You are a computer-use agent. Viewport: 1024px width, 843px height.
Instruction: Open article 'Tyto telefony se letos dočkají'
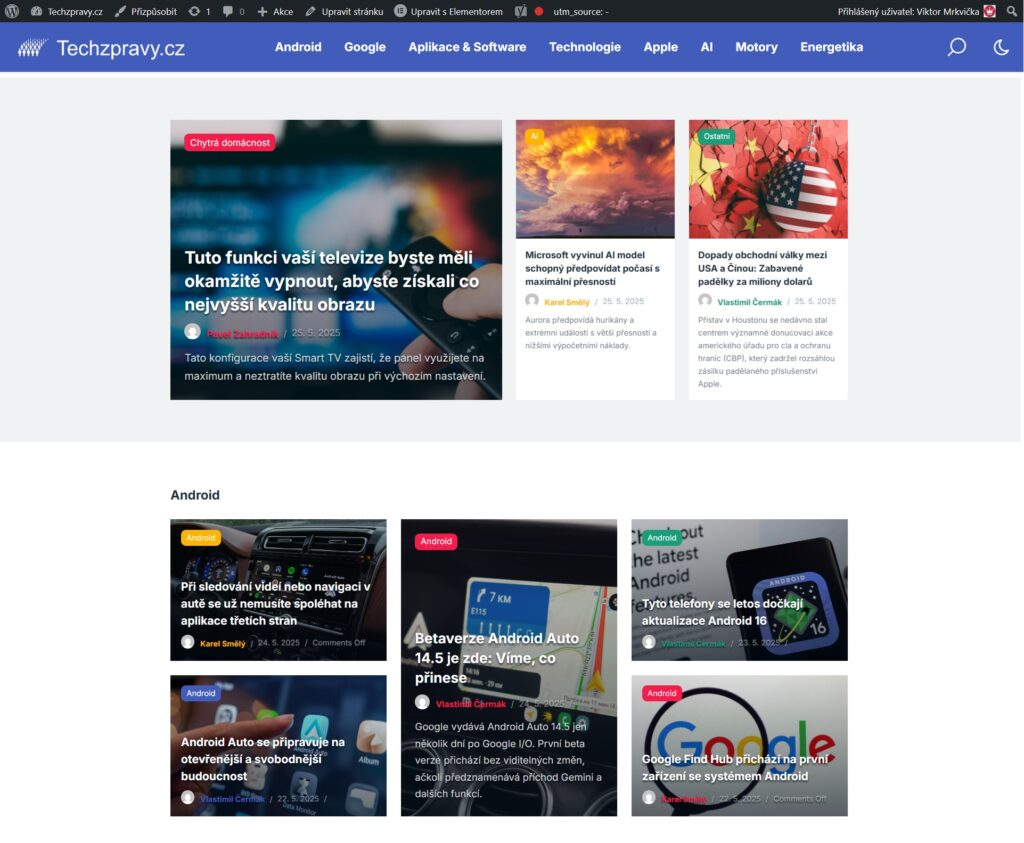(x=722, y=612)
